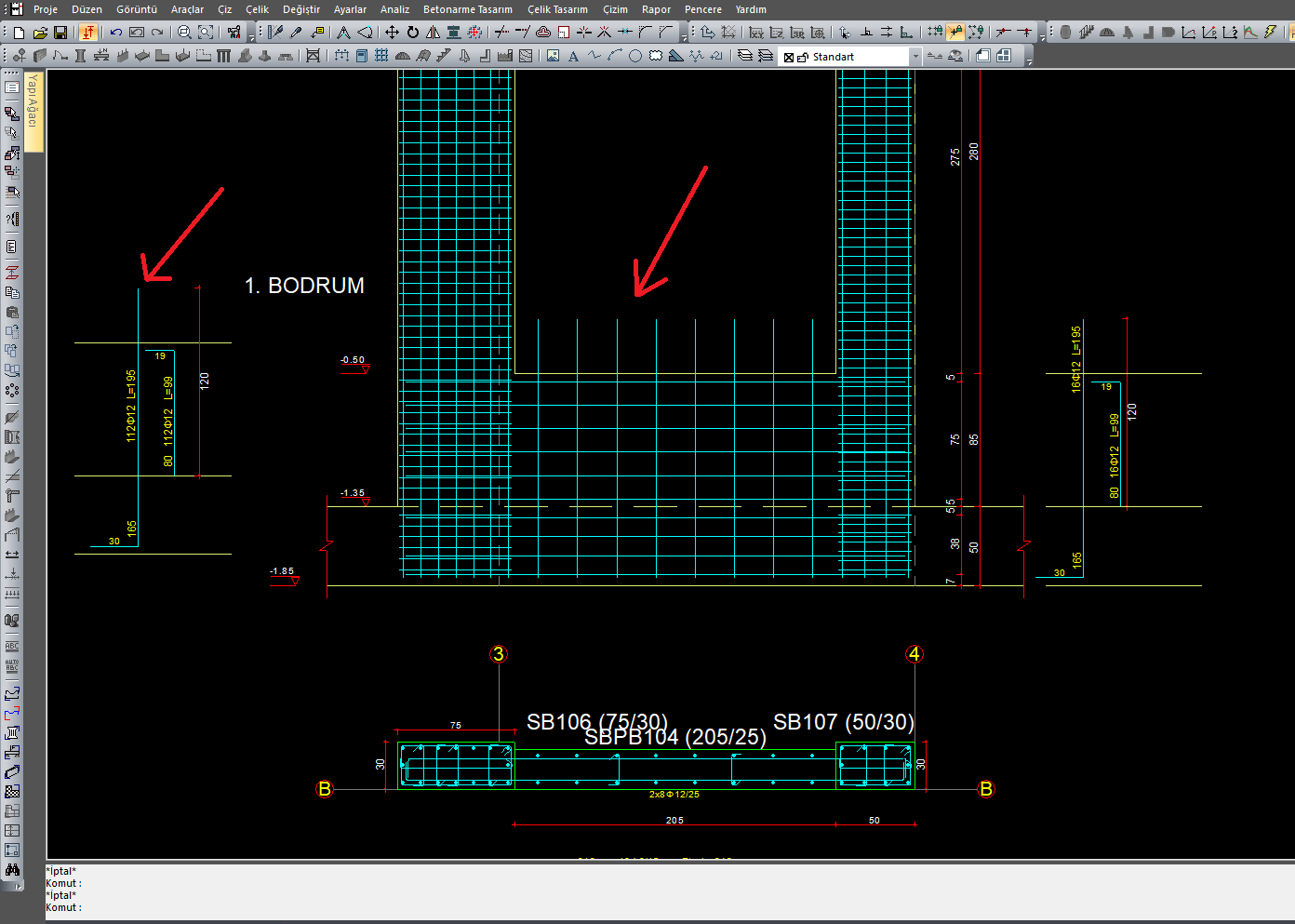Select the Mirror tool
This screenshot has width=1295, height=924.
click(433, 33)
